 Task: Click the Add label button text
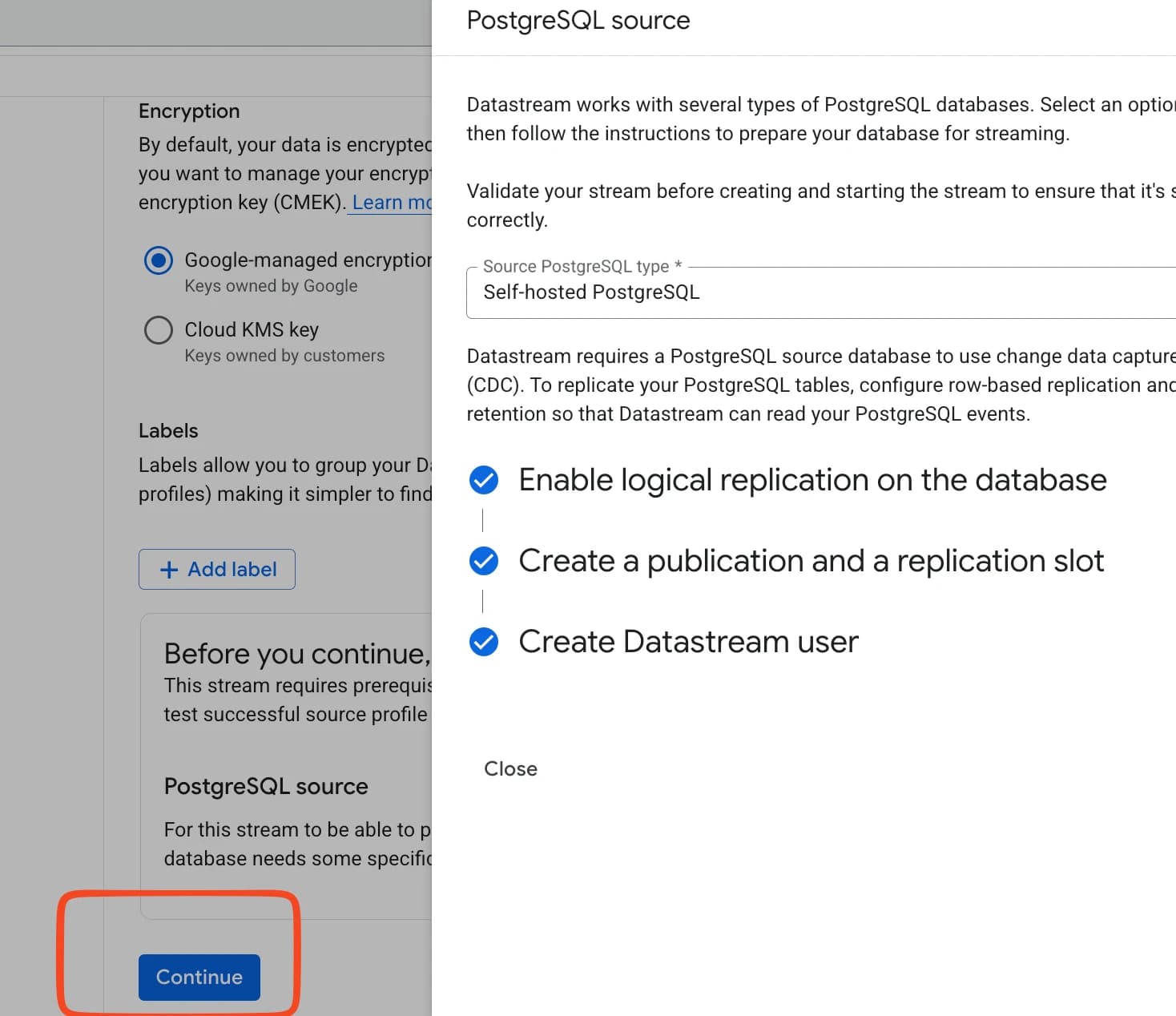click(x=232, y=570)
